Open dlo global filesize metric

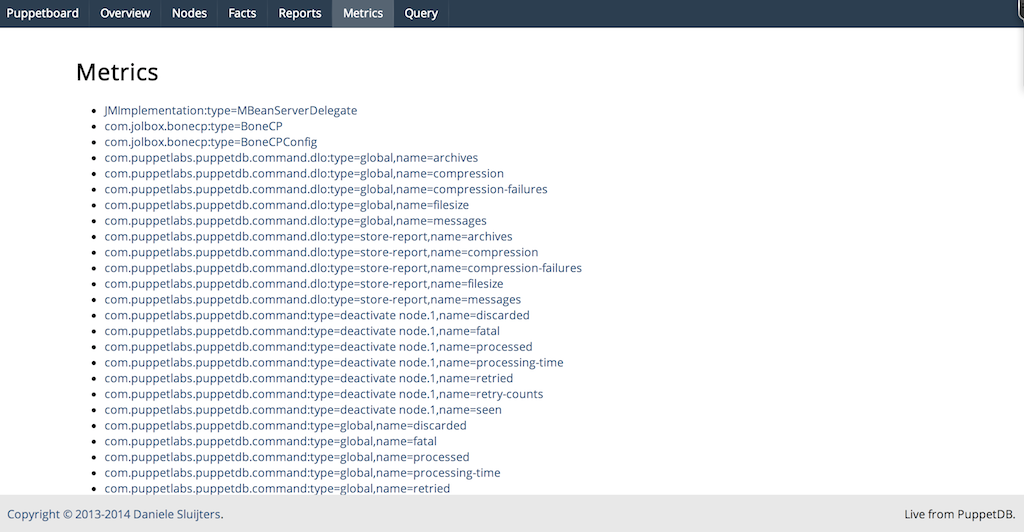click(286, 205)
